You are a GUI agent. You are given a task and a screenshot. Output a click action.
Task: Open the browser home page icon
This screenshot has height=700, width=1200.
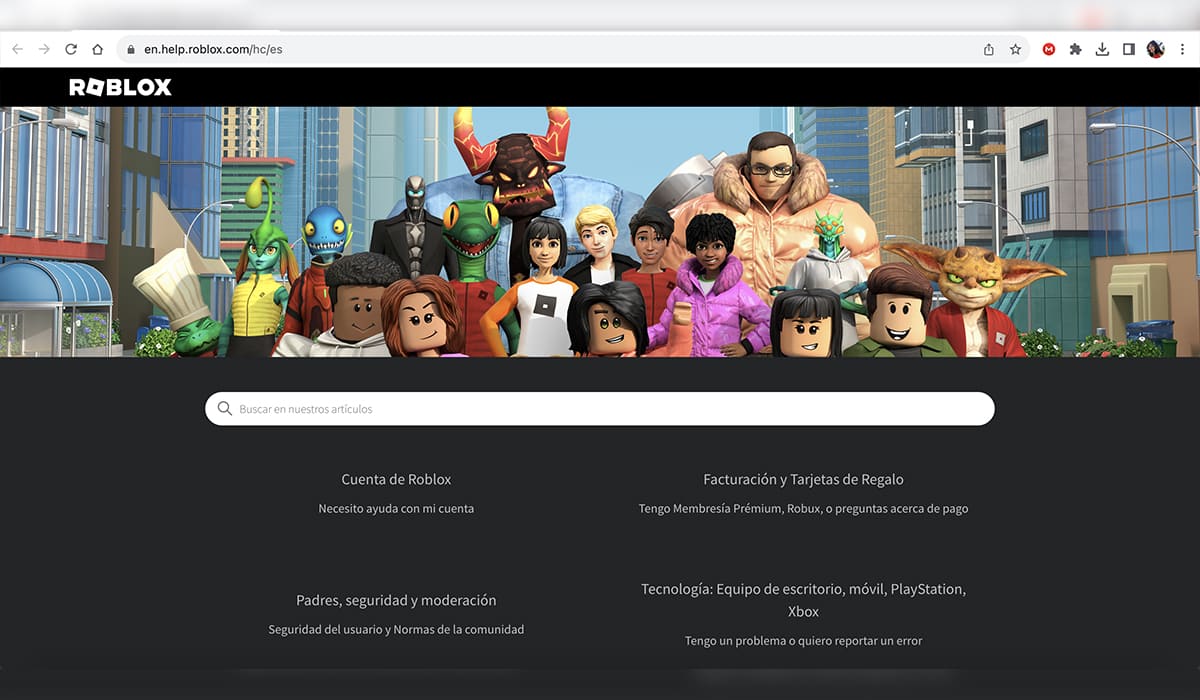click(97, 49)
